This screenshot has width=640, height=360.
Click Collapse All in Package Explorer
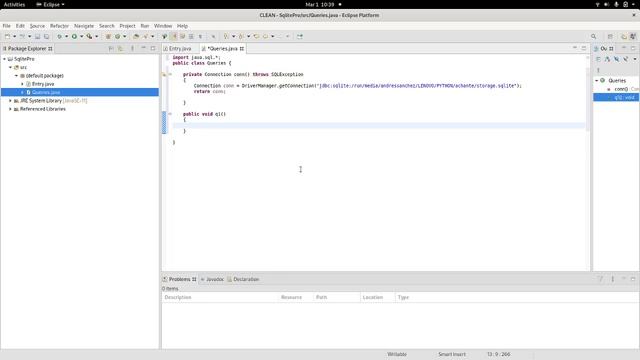click(111, 49)
